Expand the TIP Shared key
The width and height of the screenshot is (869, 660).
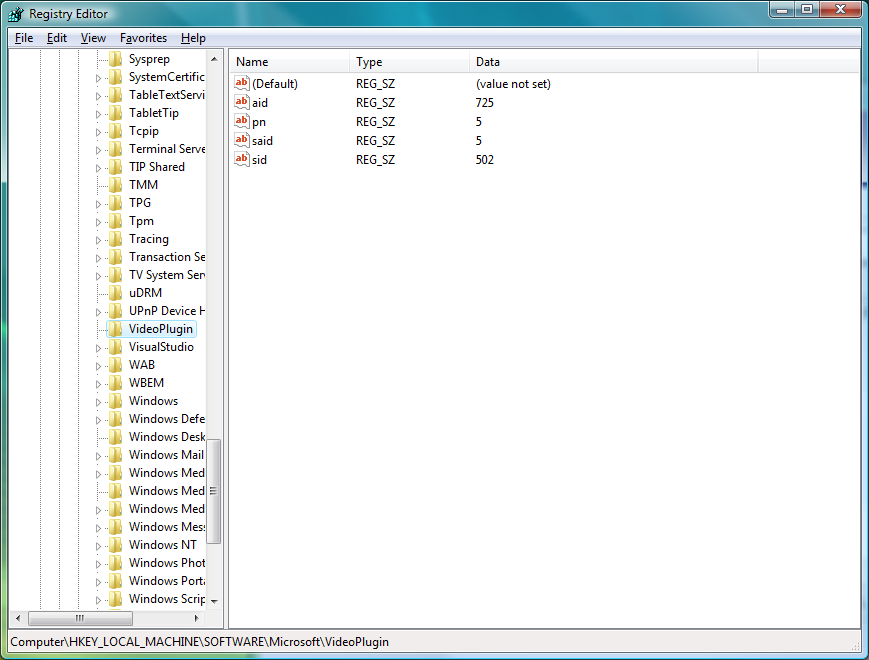98,168
